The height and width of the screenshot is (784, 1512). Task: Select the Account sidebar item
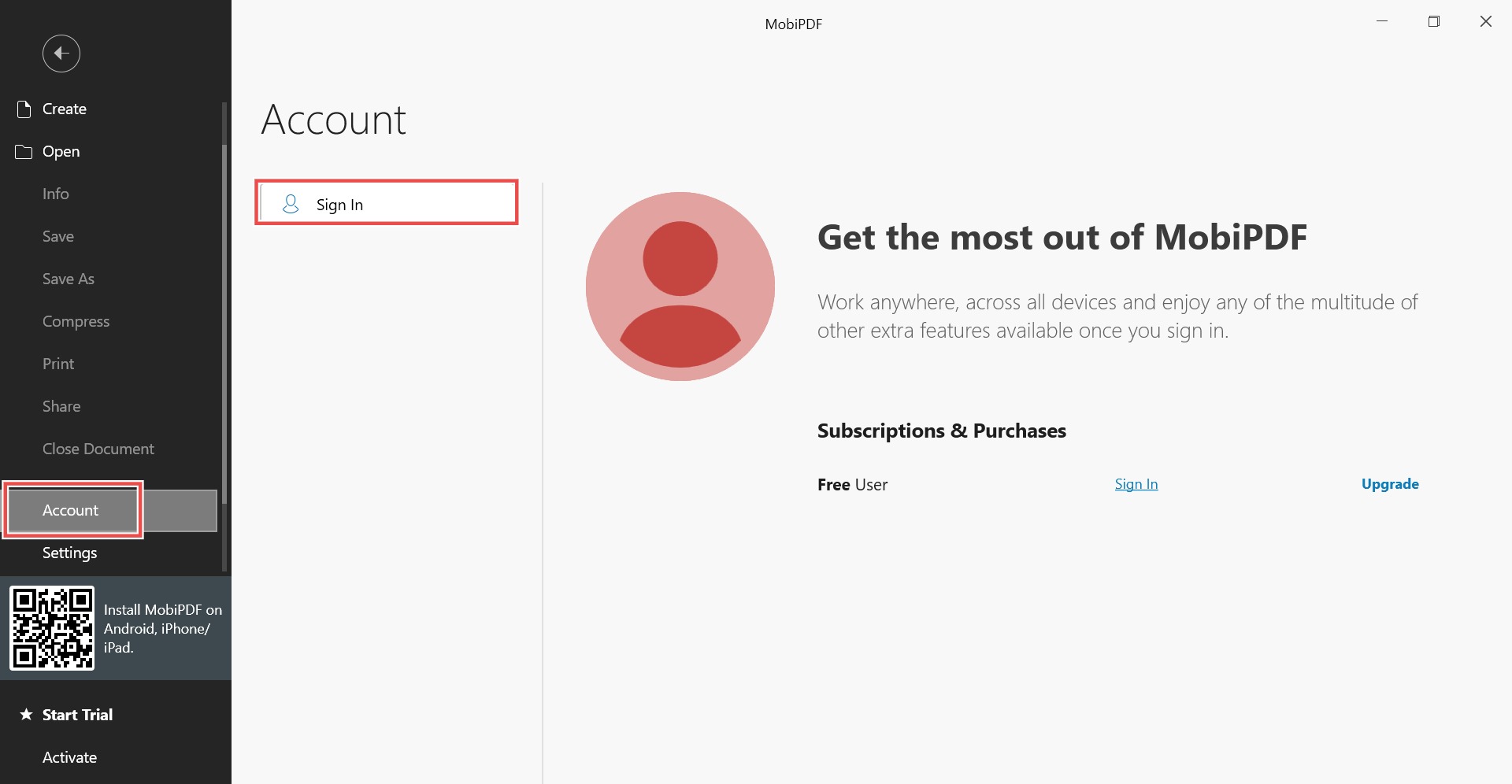click(110, 510)
